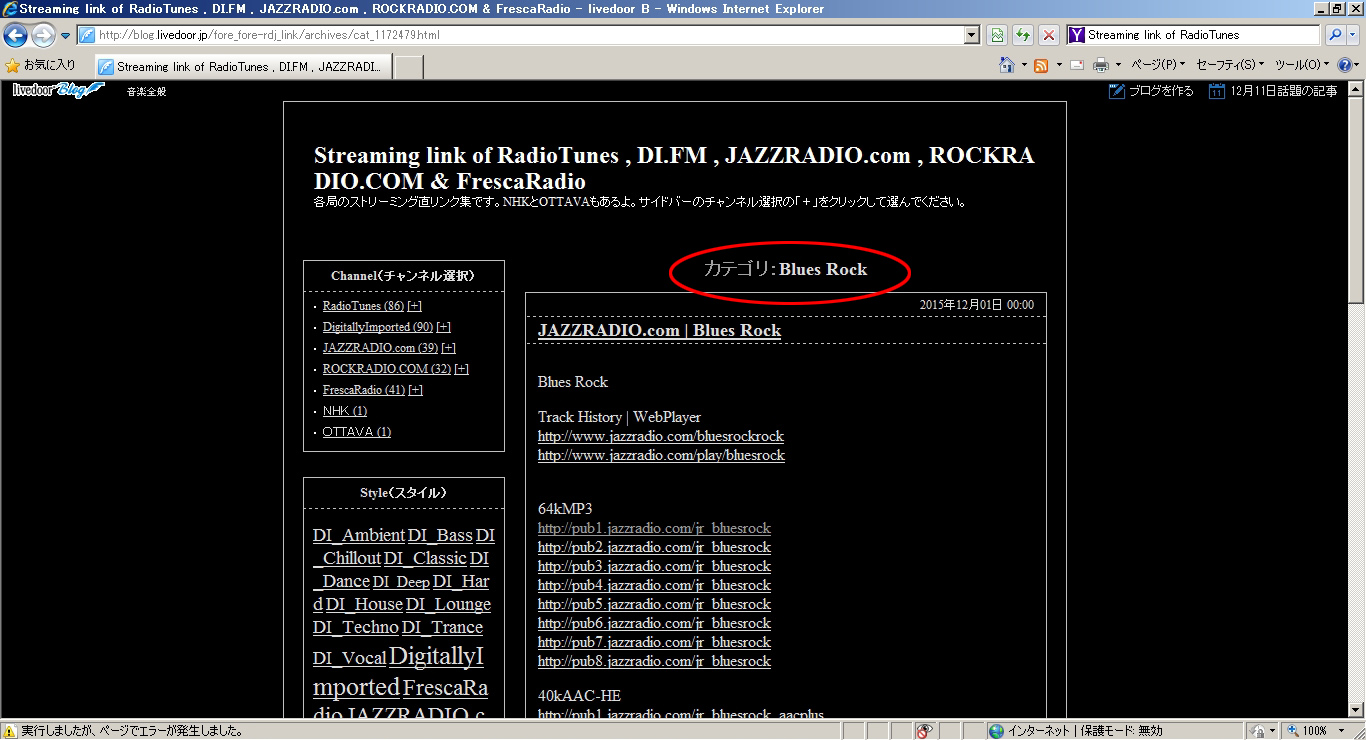
Task: Select the DI_Vocal style tag
Action: click(x=350, y=659)
